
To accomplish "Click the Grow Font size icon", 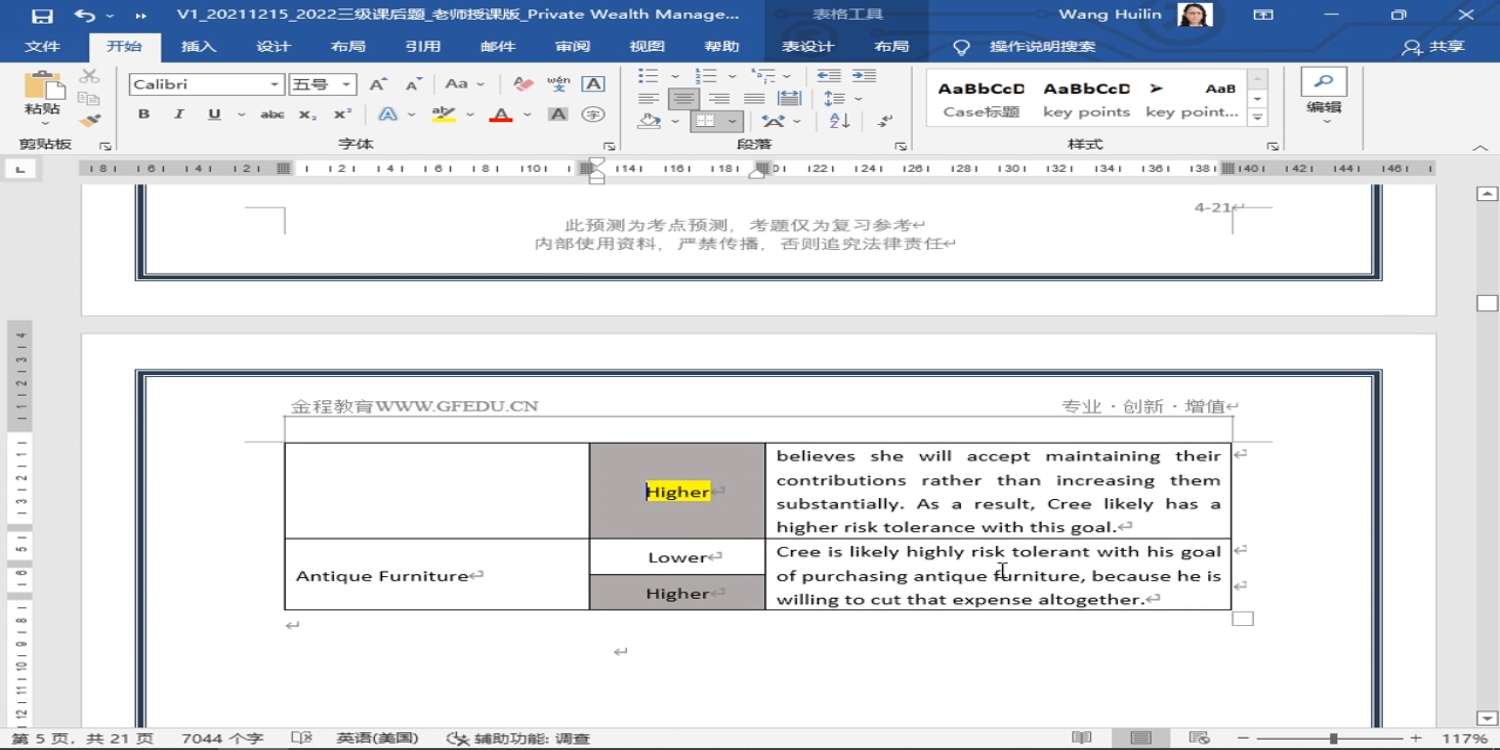I will click(x=377, y=84).
